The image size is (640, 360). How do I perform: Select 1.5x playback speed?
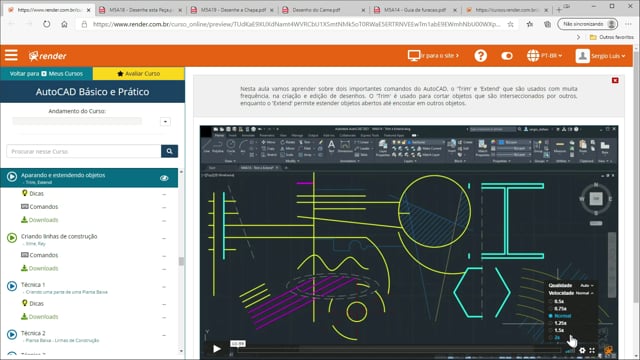click(559, 330)
